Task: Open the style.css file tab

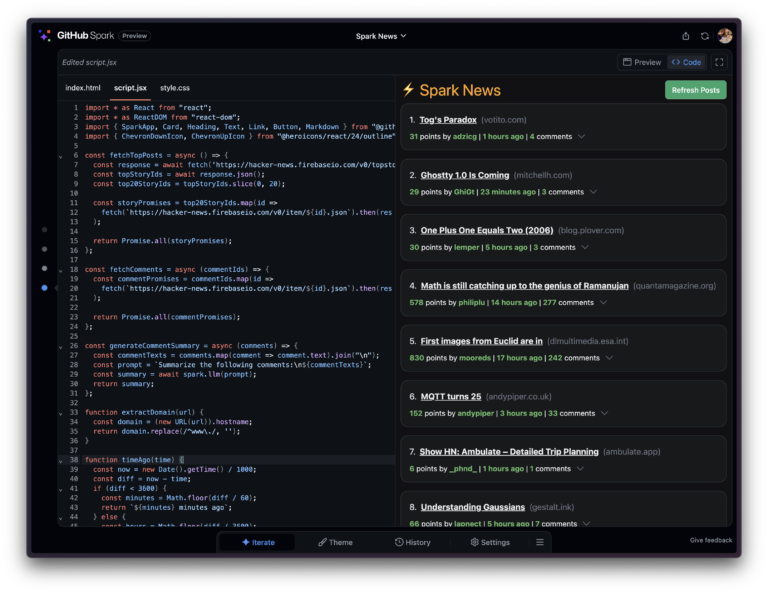Action: point(175,88)
